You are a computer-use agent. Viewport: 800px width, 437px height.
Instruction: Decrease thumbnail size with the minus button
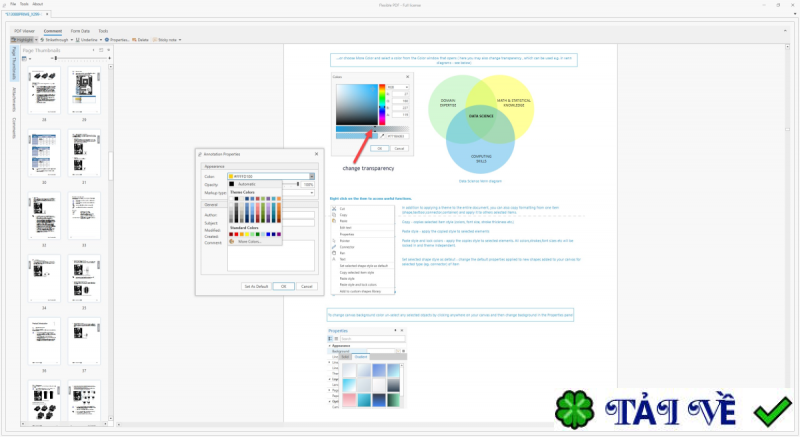(52, 59)
